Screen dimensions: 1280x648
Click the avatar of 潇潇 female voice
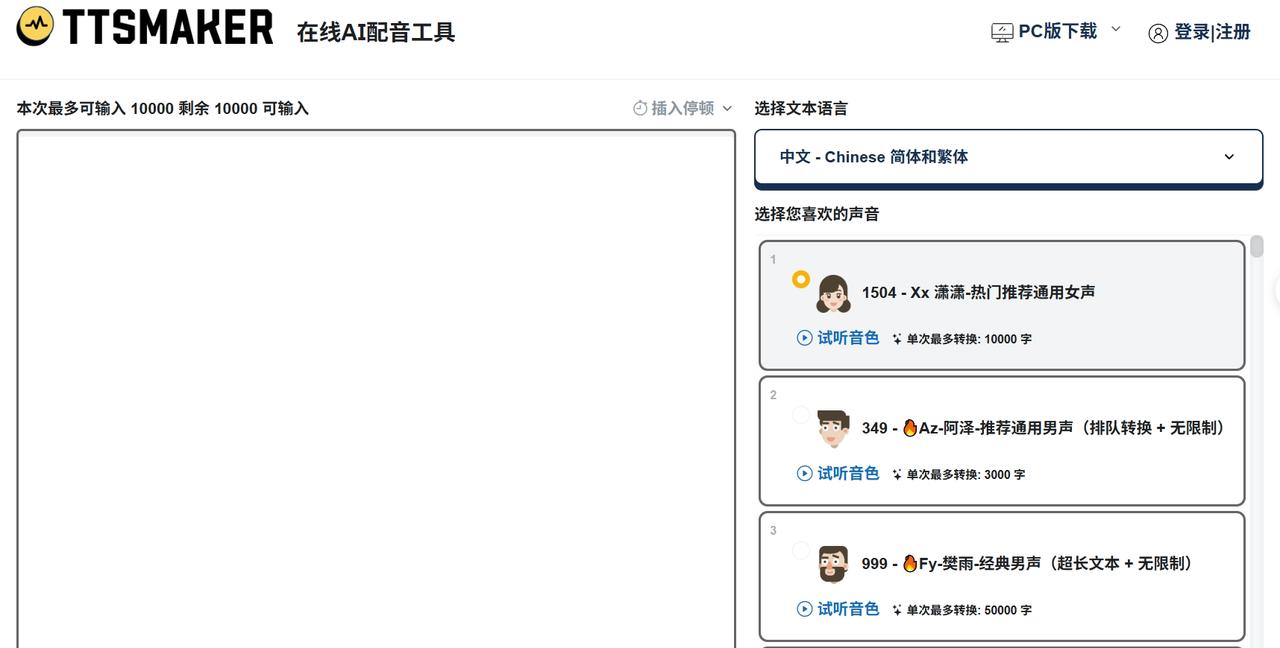tap(834, 293)
